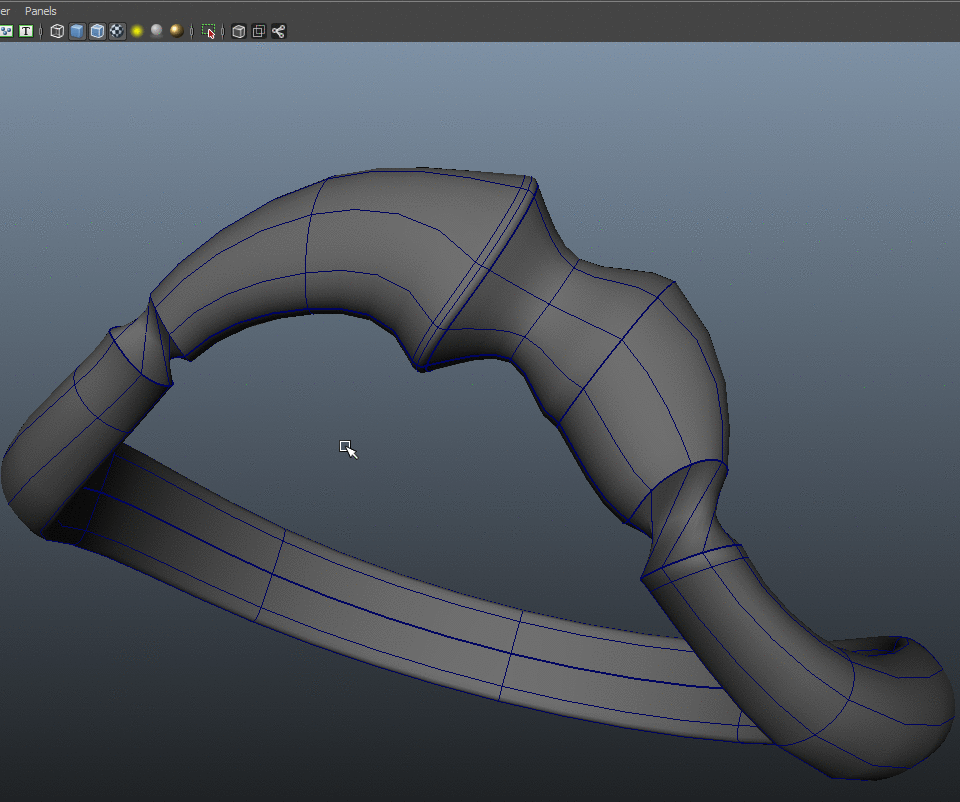Collapse toolbar group handle before X-Ray icon
960x802 pixels.
click(x=224, y=31)
